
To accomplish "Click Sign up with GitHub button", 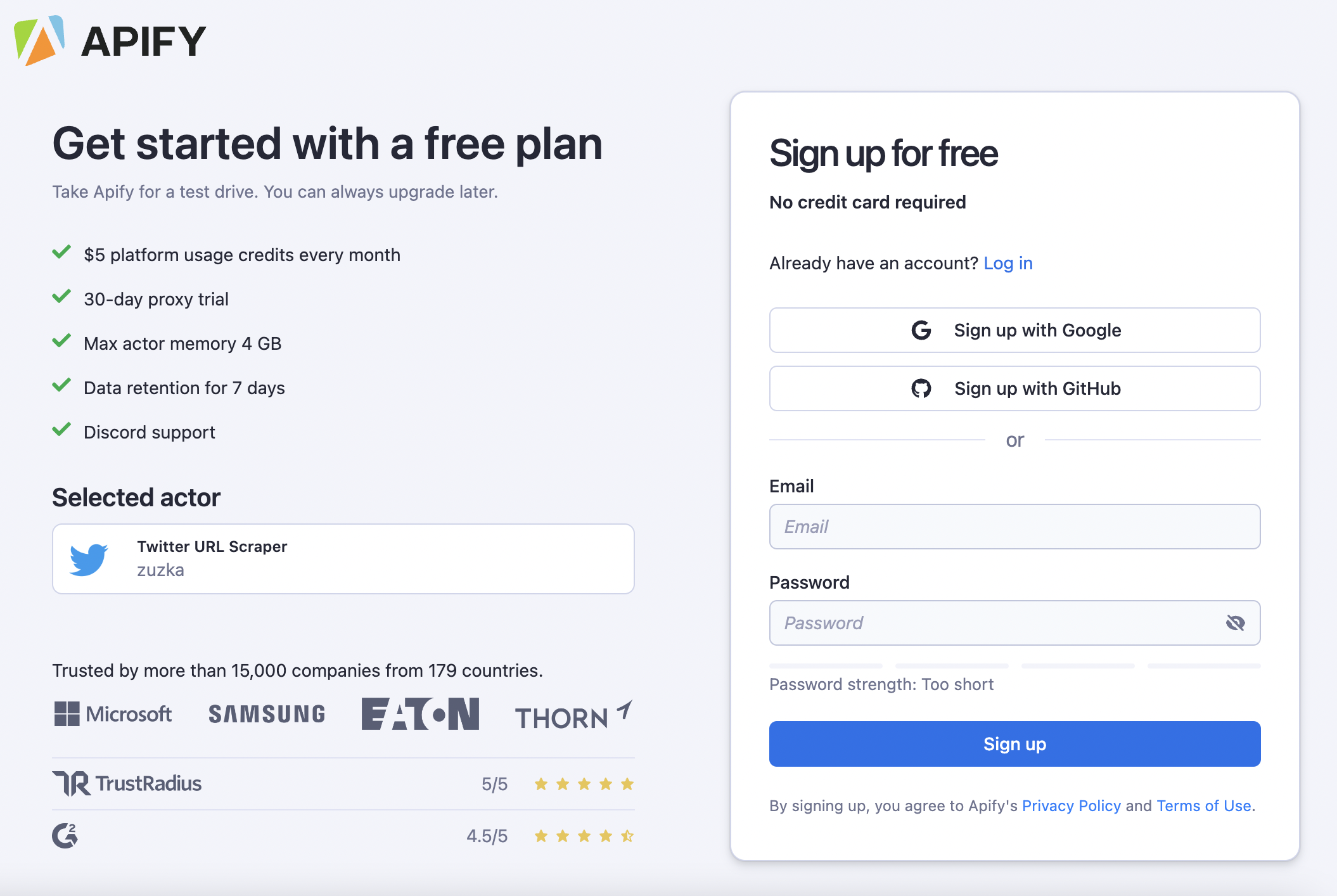I will coord(1015,388).
